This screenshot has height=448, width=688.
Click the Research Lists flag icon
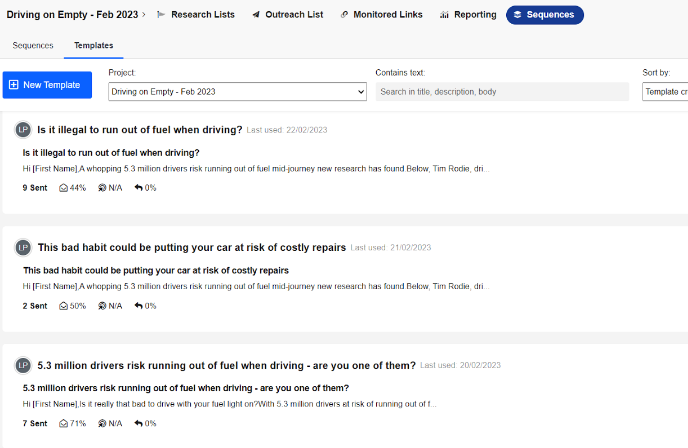161,14
